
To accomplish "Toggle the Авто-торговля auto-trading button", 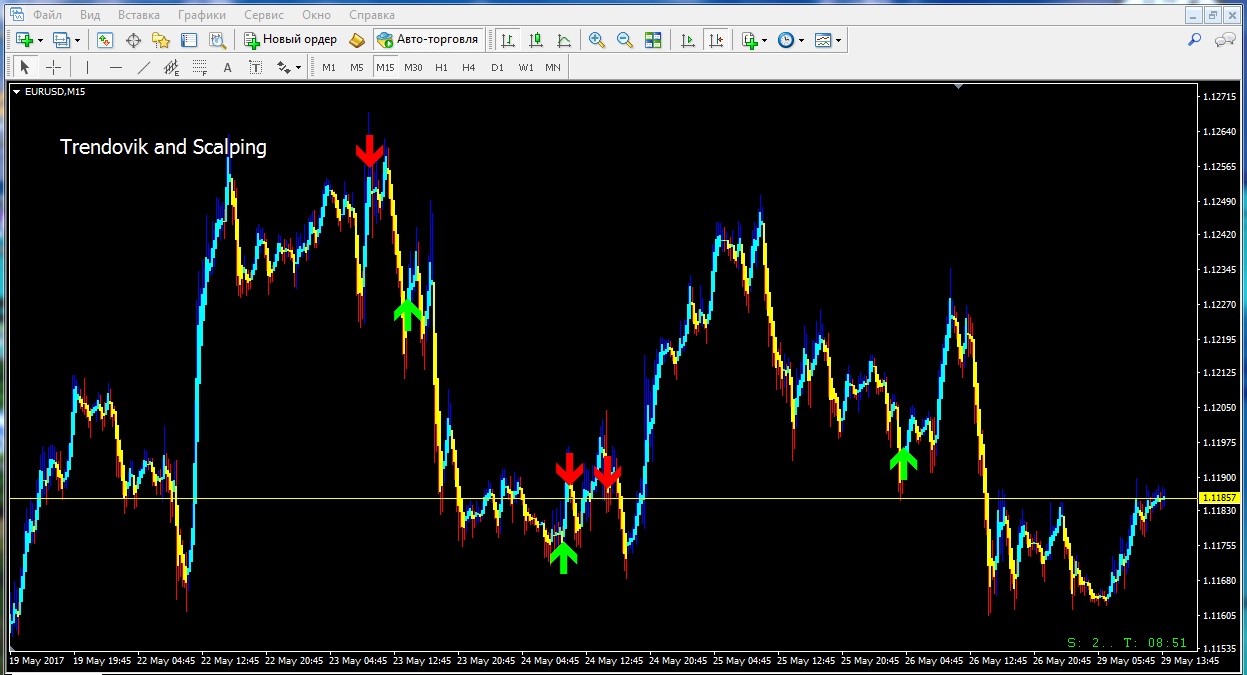I will click(429, 40).
